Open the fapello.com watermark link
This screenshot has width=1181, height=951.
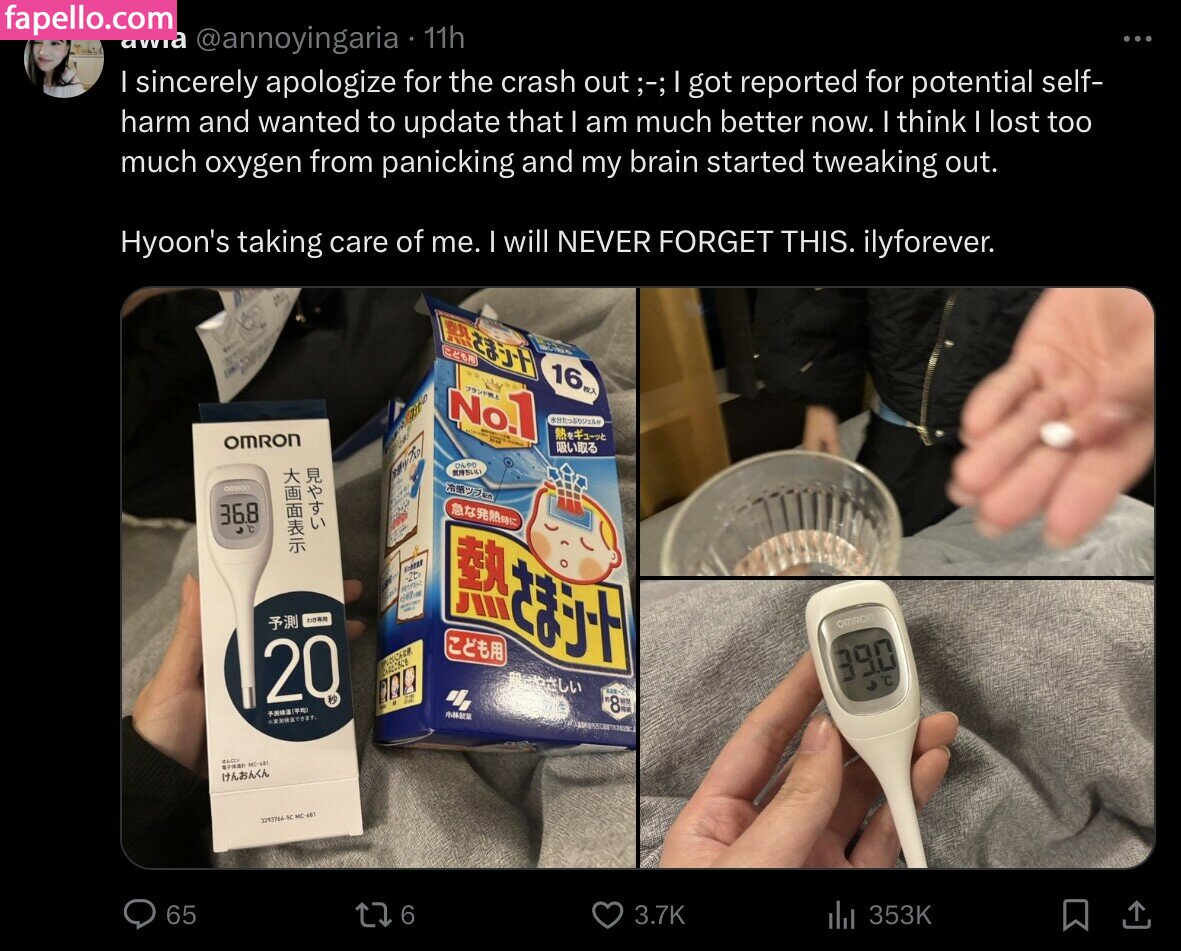coord(88,19)
